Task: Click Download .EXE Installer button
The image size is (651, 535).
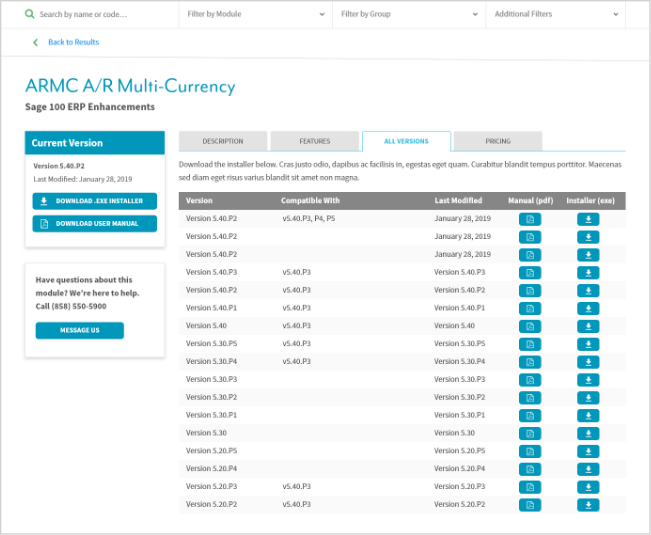Action: pos(95,201)
